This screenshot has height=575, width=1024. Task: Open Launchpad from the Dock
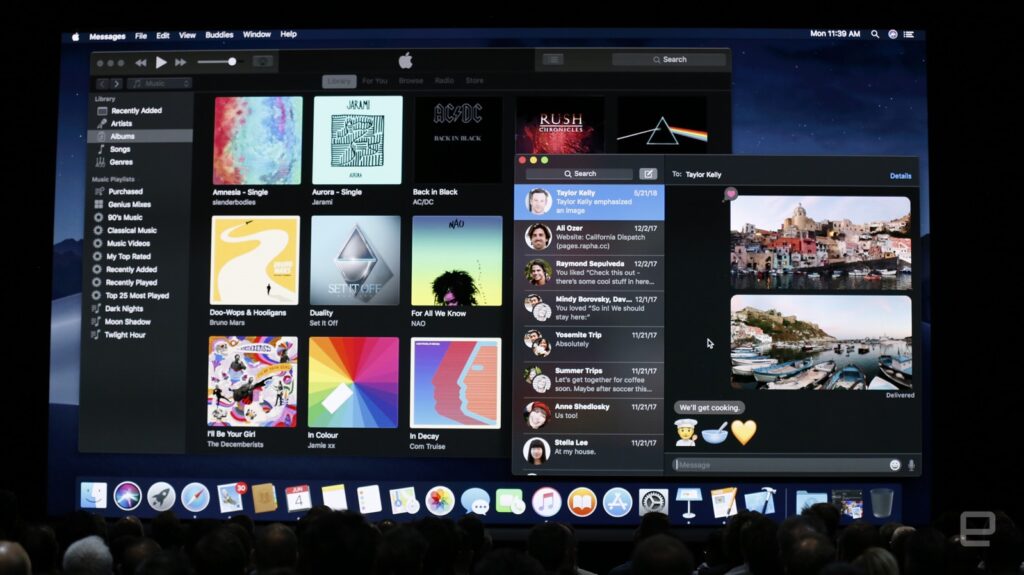click(161, 497)
